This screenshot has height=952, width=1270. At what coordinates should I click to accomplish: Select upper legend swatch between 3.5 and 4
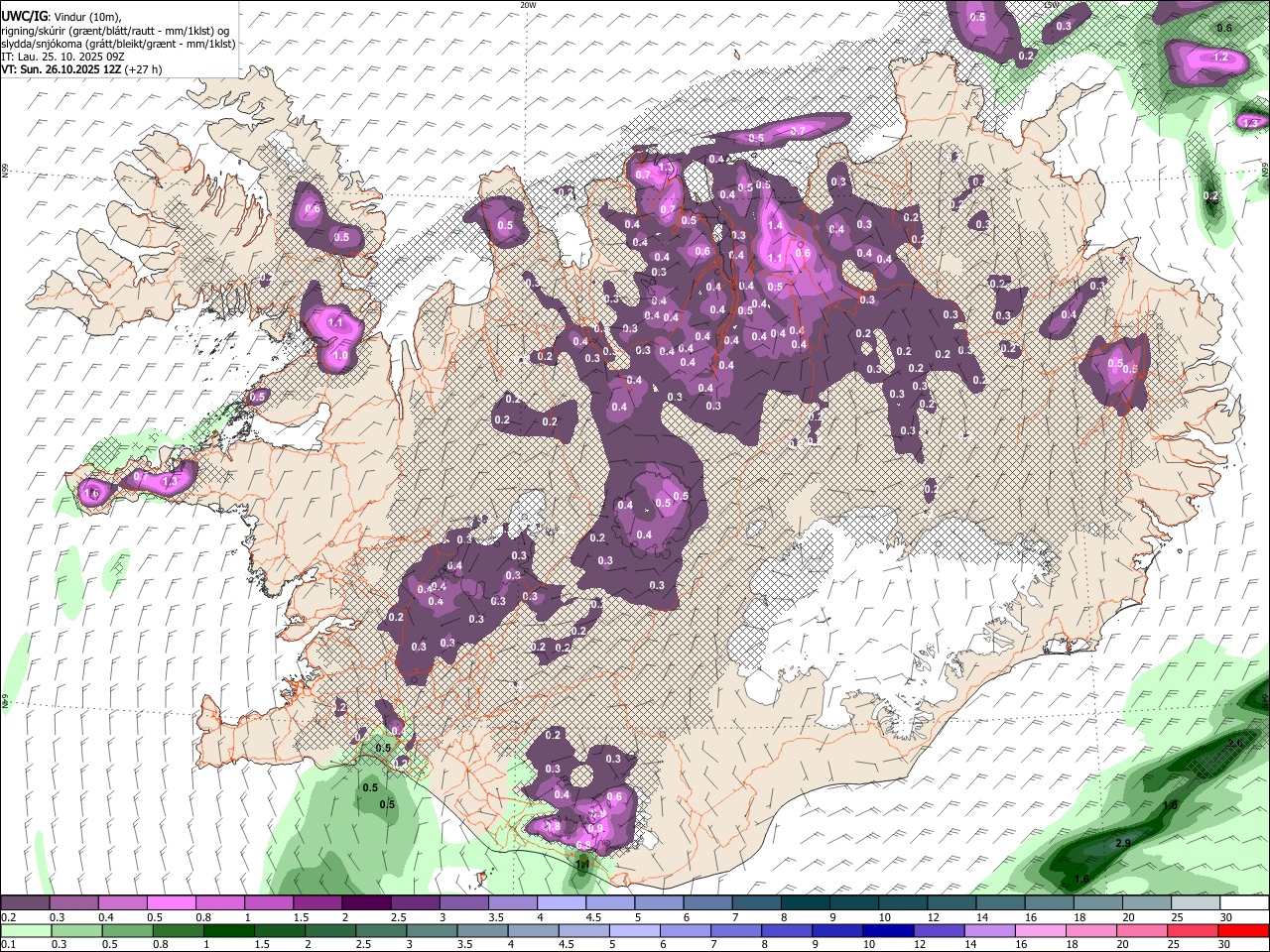click(x=513, y=903)
